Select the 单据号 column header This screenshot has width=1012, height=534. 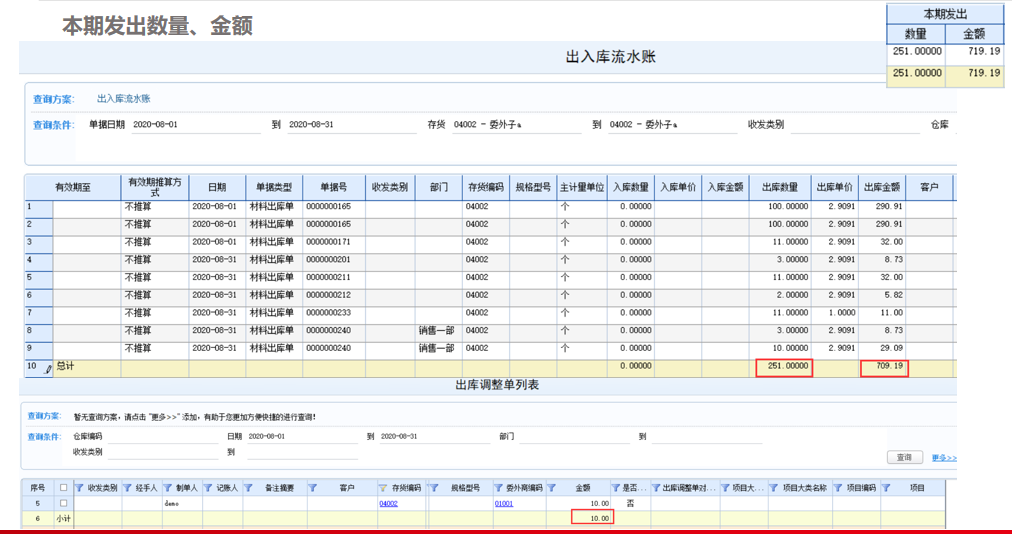tap(334, 187)
